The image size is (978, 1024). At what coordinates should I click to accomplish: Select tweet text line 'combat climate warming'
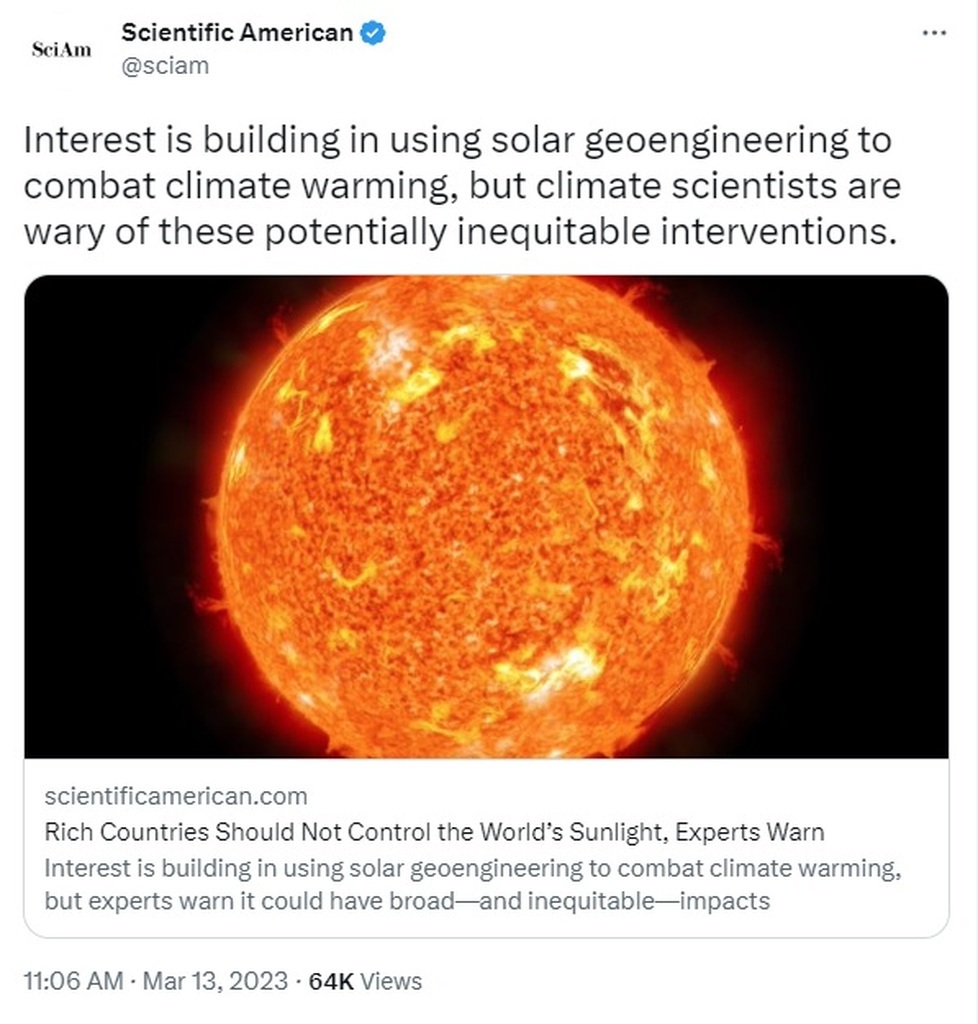[462, 185]
